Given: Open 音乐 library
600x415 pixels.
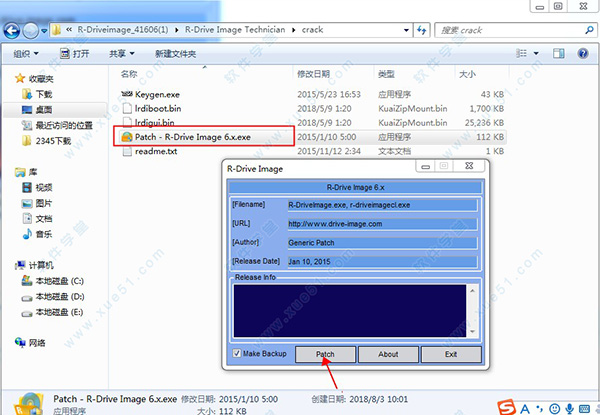Looking at the screenshot, I should pos(44,234).
